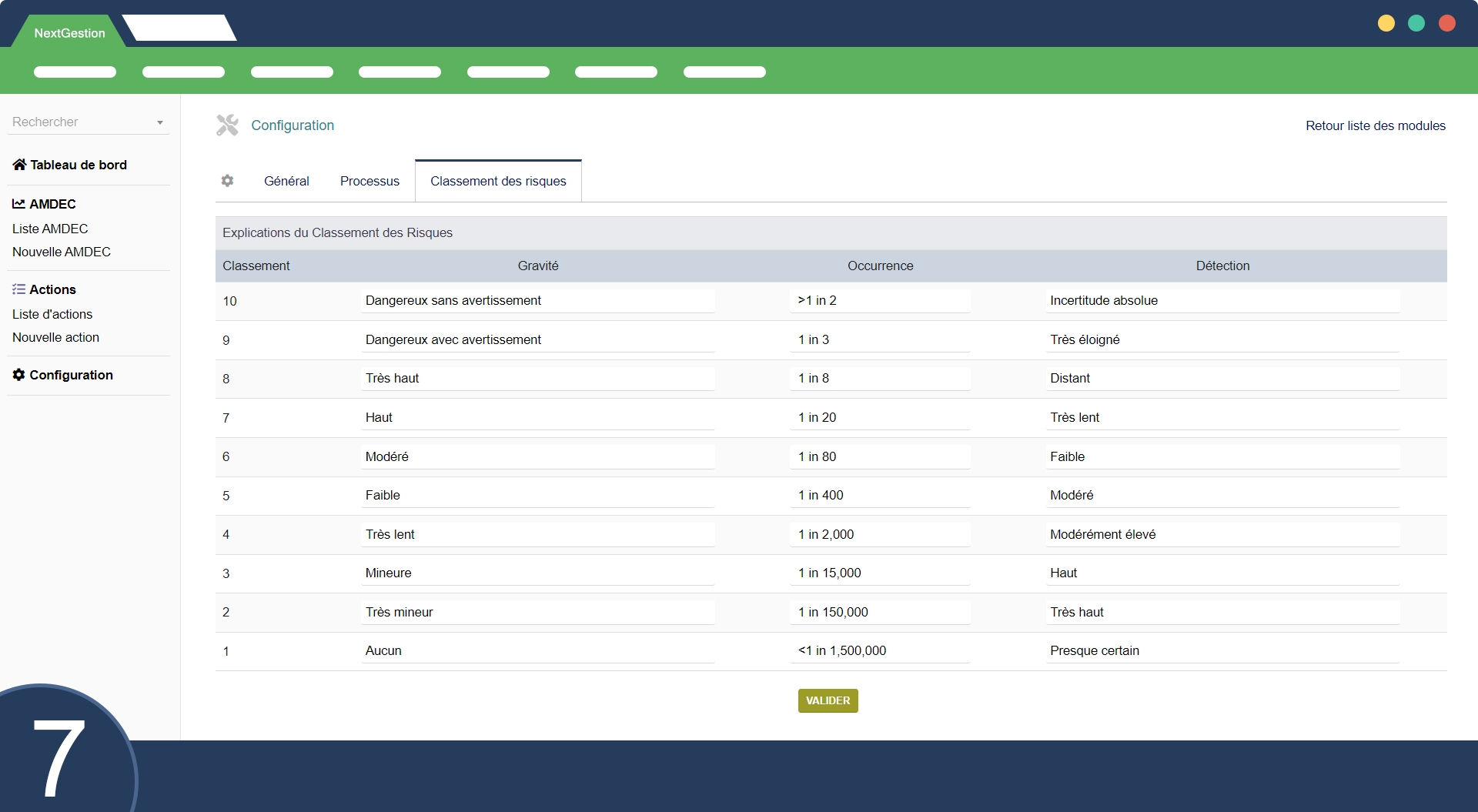
Task: Click the house icon beside Tableau de bord
Action: tap(19, 165)
